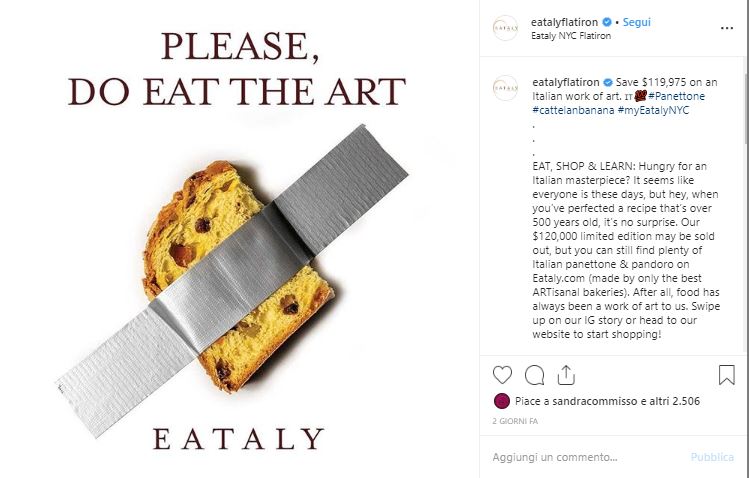Click the liker's round profile picture
The height and width of the screenshot is (478, 749).
pyautogui.click(x=502, y=401)
